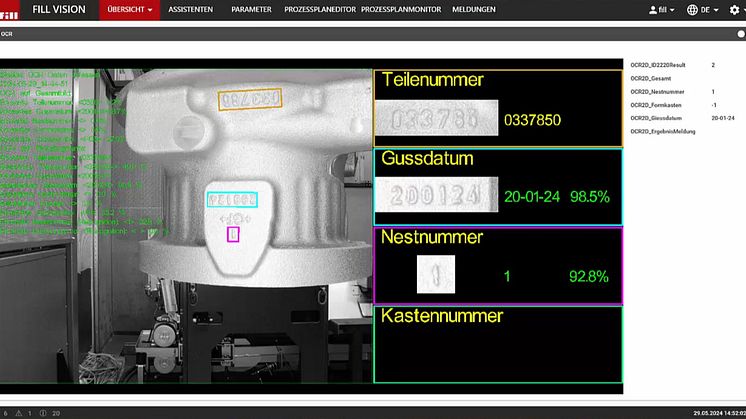Click the globe language icon
746x419 pixels.
tap(692, 9)
